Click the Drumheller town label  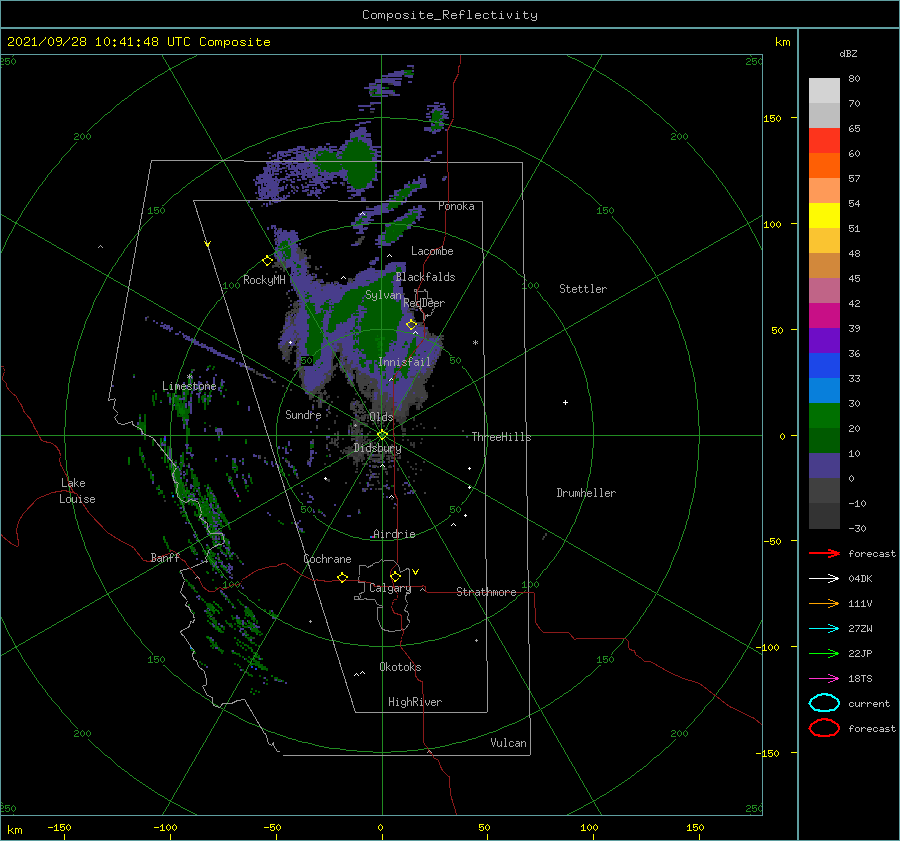[x=586, y=493]
